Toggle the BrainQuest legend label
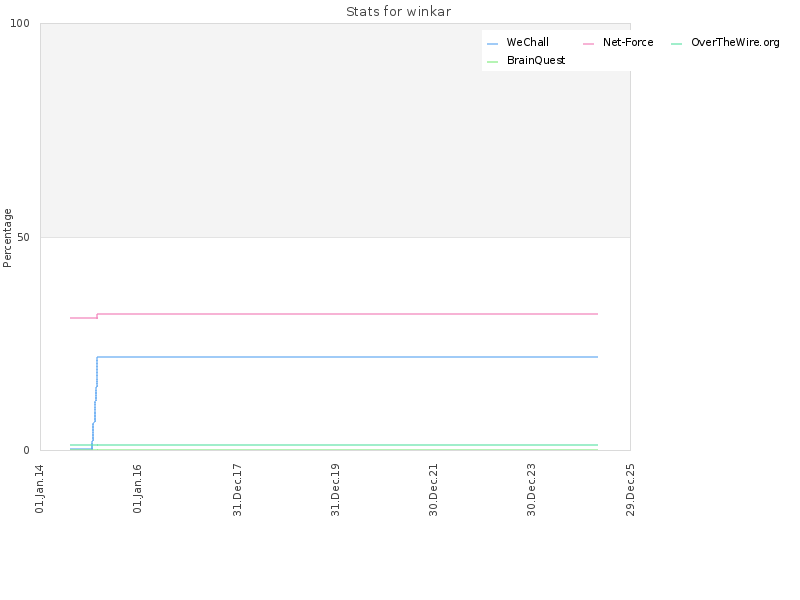The width and height of the screenshot is (800, 600). click(x=536, y=60)
